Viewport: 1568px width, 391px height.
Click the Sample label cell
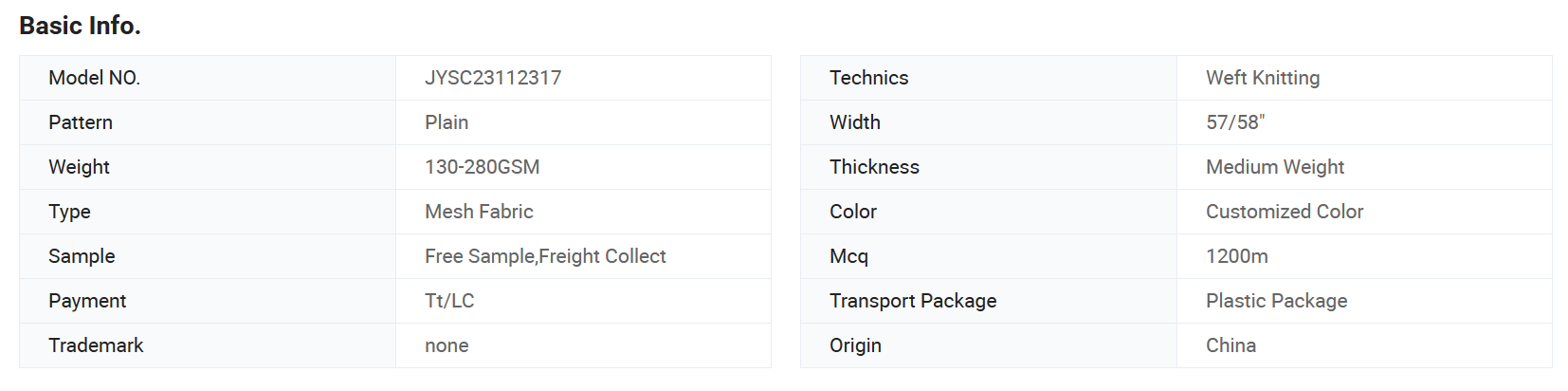(208, 256)
